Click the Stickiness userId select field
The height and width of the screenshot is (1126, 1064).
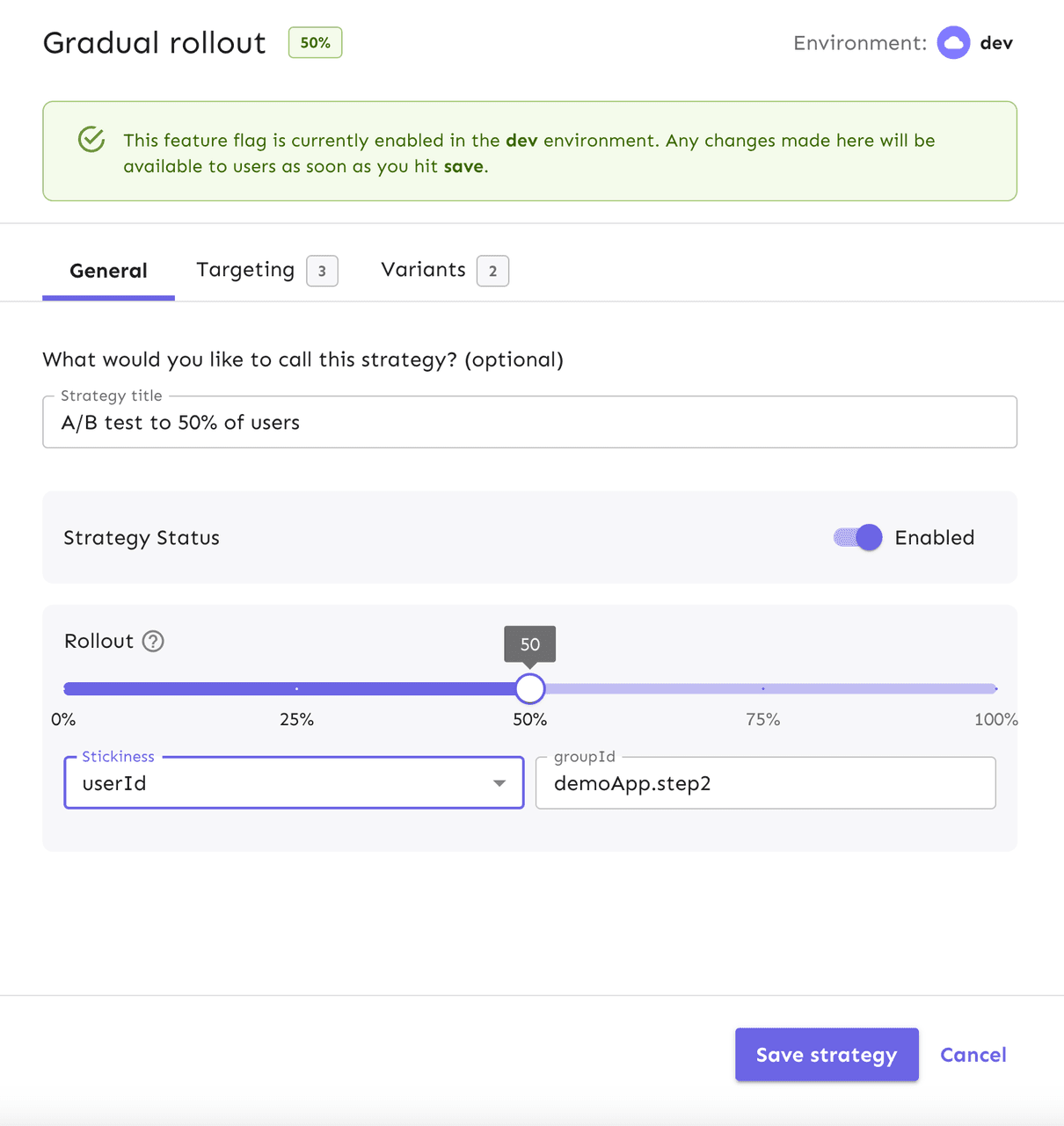click(281, 783)
